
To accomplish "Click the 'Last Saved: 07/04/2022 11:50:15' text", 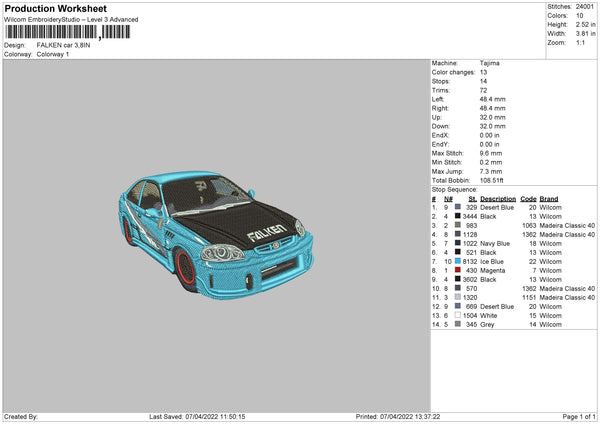I will pyautogui.click(x=197, y=416).
